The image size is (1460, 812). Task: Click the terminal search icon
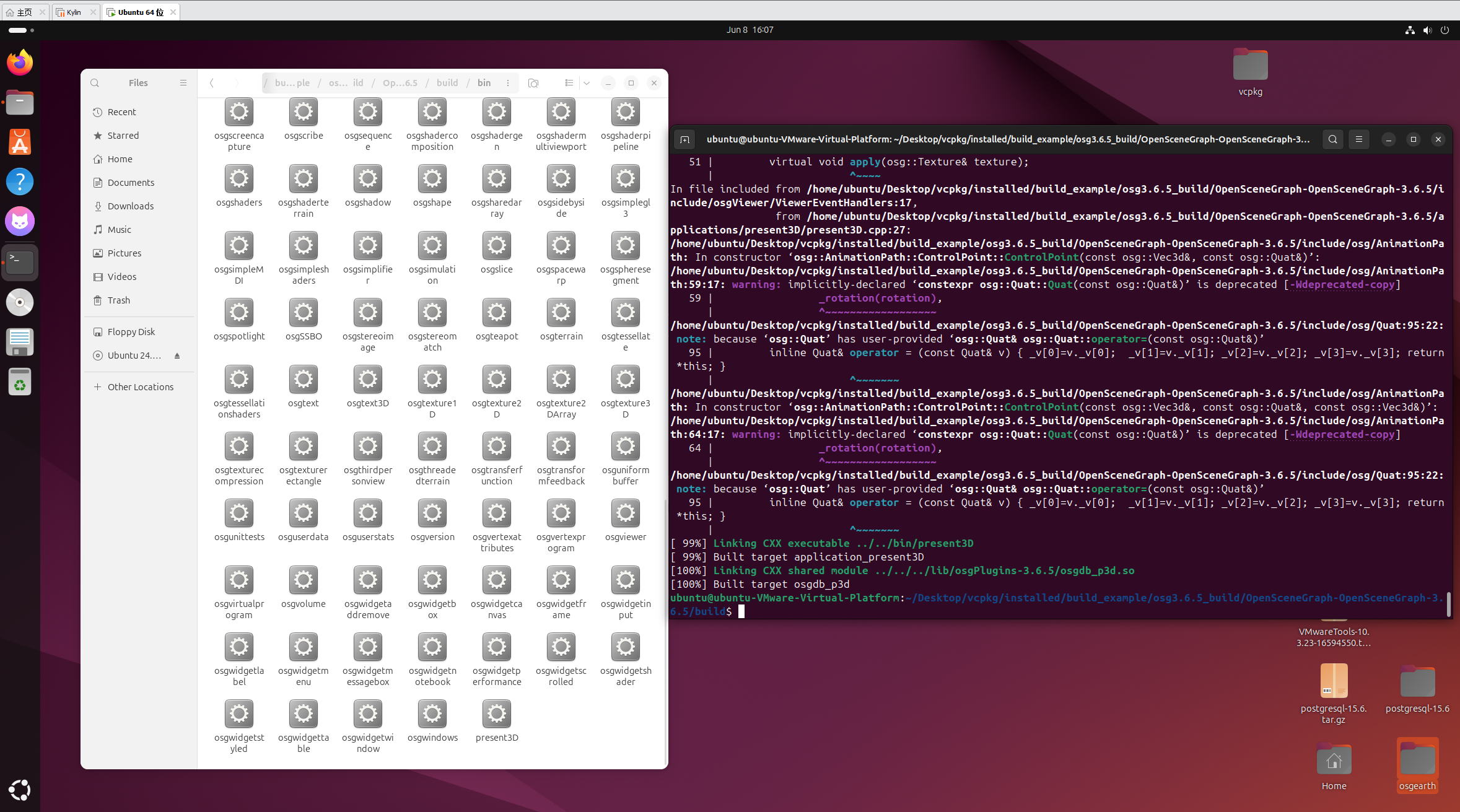pyautogui.click(x=1332, y=139)
